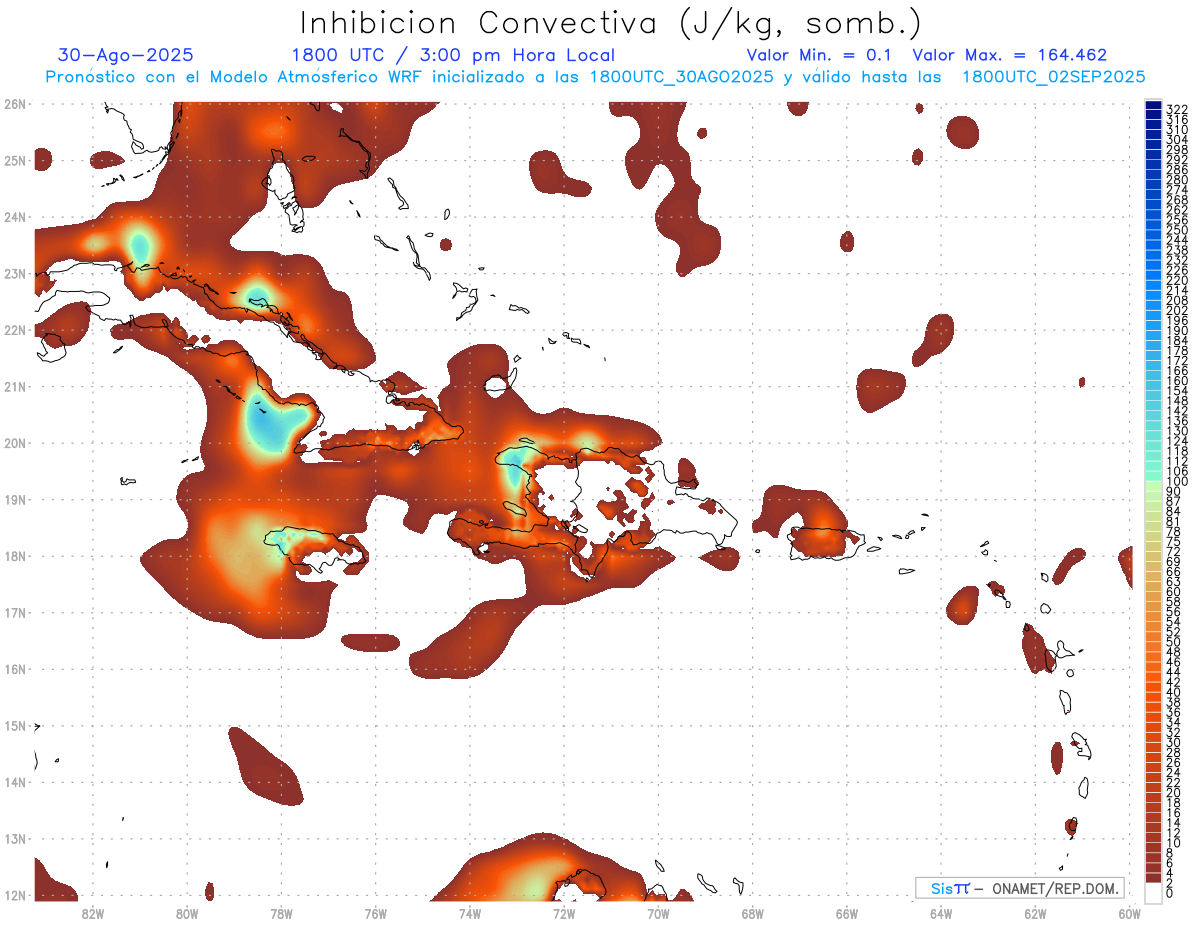1200x927 pixels.
Task: Click latitude label '20N'
Action: [x=14, y=443]
